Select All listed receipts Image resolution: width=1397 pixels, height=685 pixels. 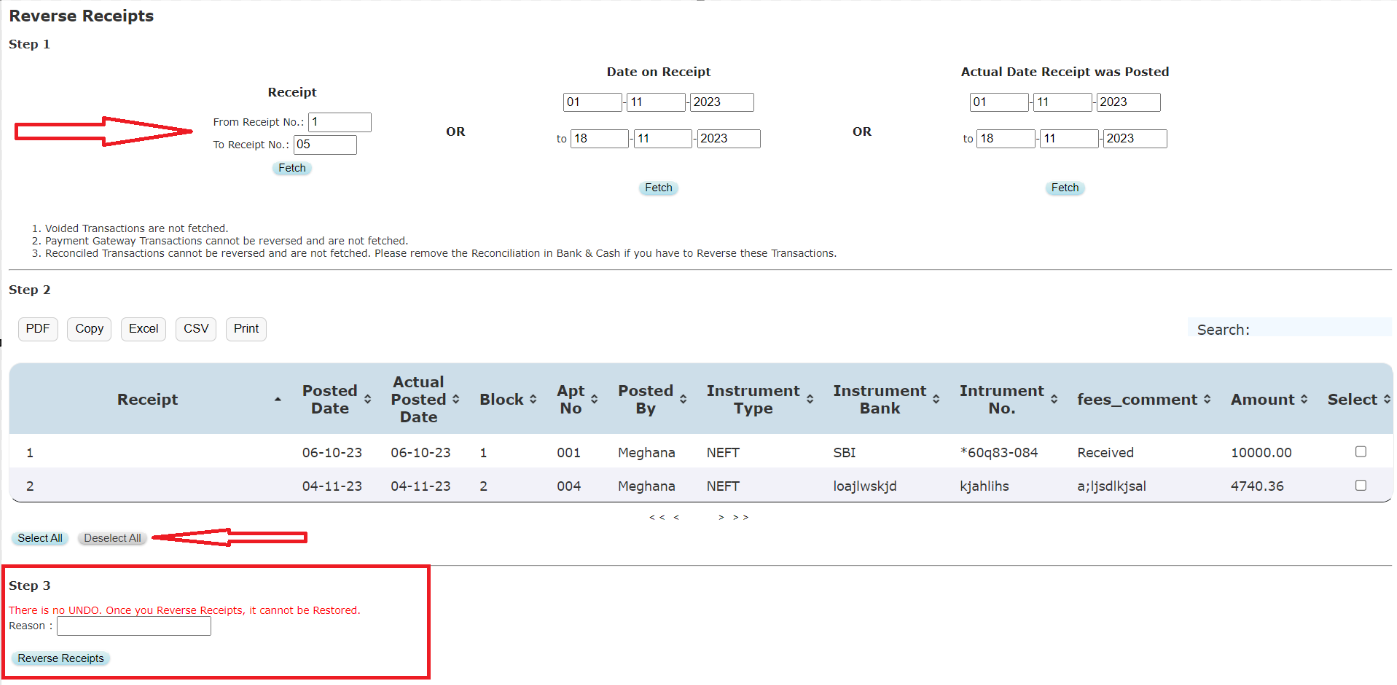39,537
